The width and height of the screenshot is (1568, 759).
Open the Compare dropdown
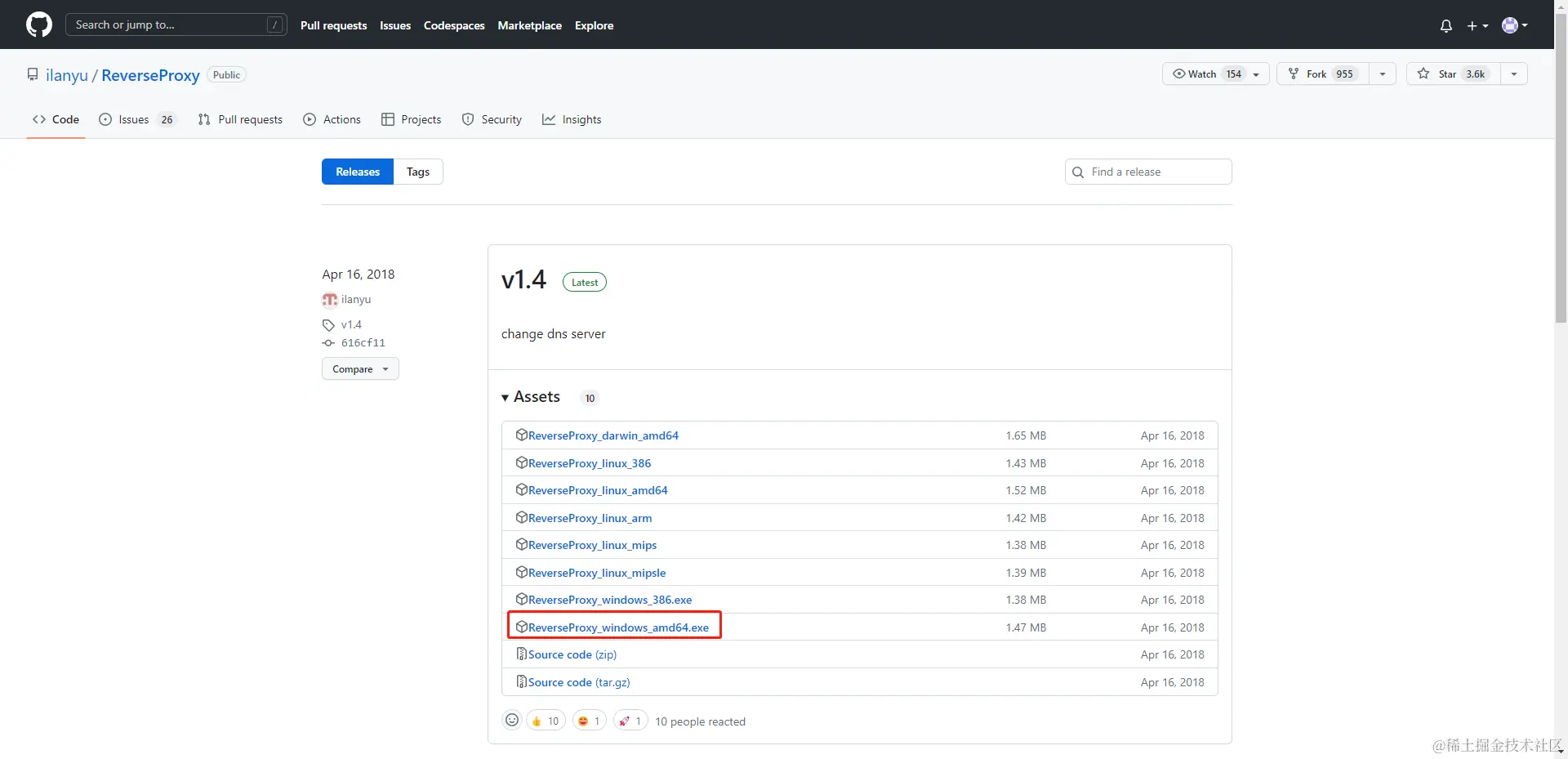(x=360, y=368)
